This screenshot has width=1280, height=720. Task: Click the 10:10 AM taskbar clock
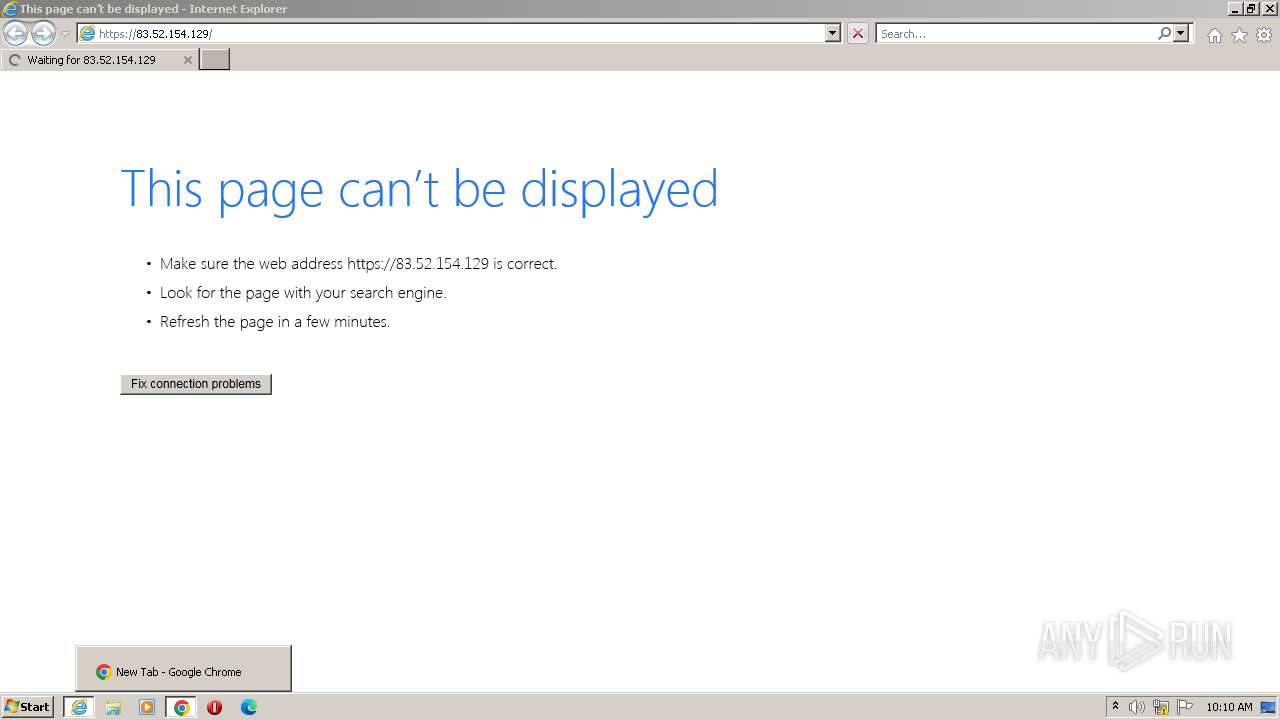point(1229,707)
